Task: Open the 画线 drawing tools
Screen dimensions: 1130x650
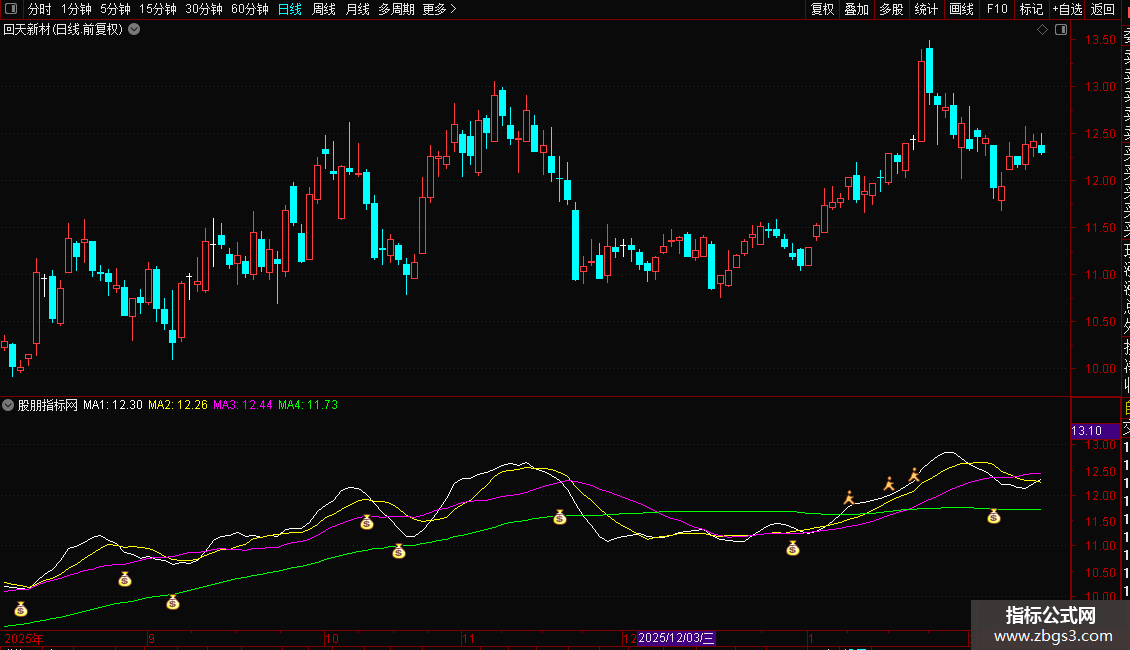Action: pyautogui.click(x=961, y=9)
